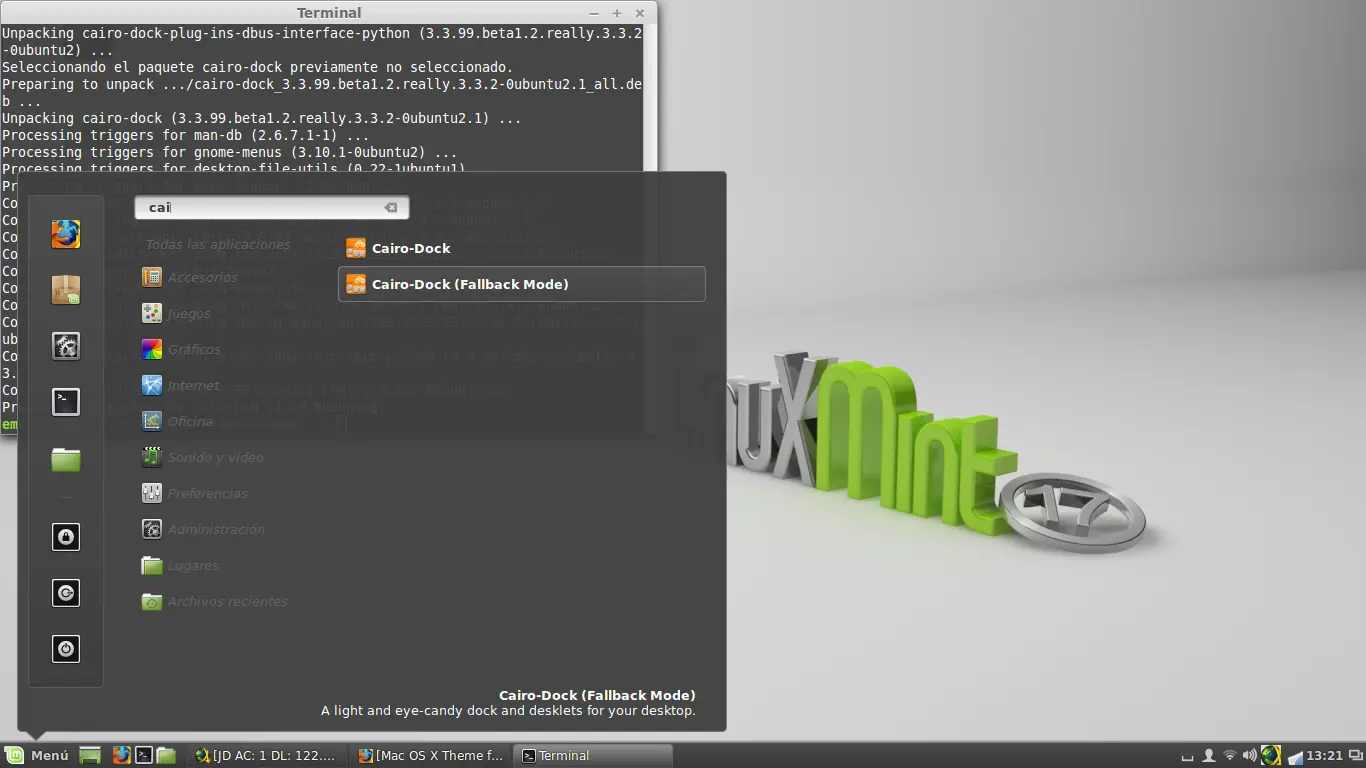Open the Lugares category
1366x768 pixels.
pyautogui.click(x=181, y=565)
